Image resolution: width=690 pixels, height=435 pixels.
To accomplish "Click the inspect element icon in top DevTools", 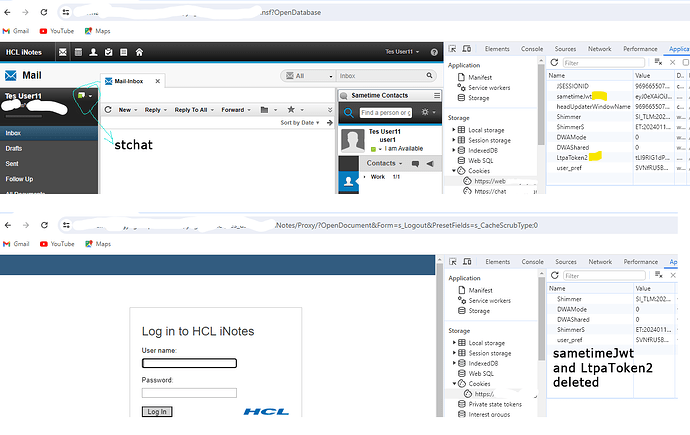I will (452, 49).
